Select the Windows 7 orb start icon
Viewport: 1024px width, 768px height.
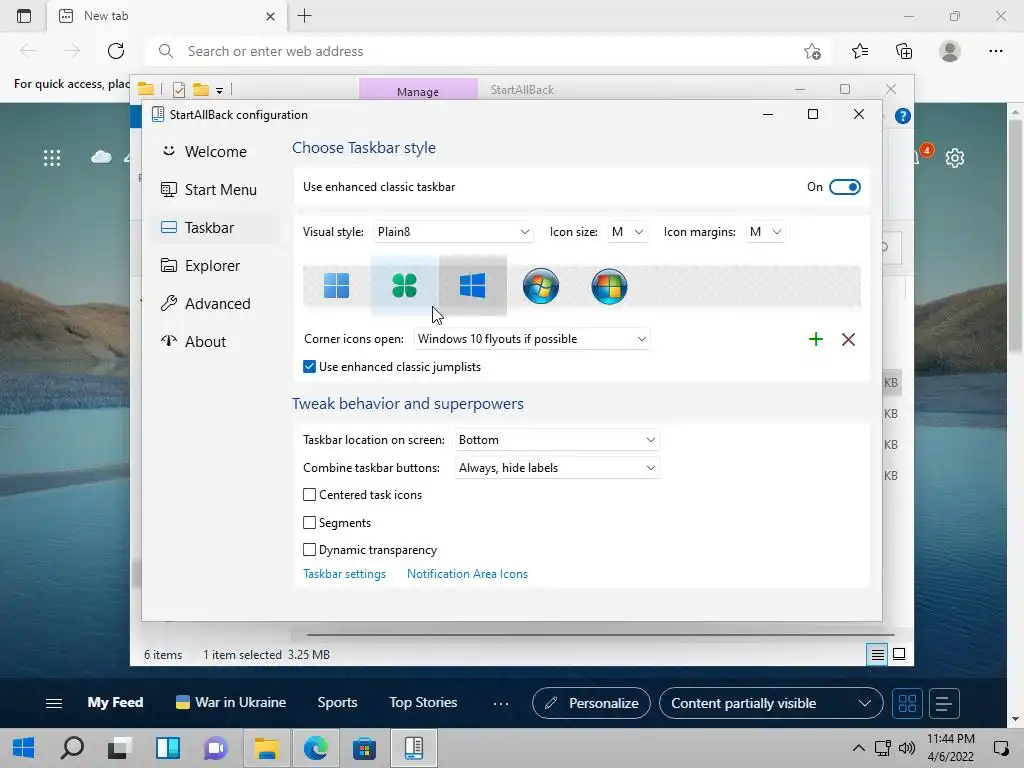click(x=541, y=285)
